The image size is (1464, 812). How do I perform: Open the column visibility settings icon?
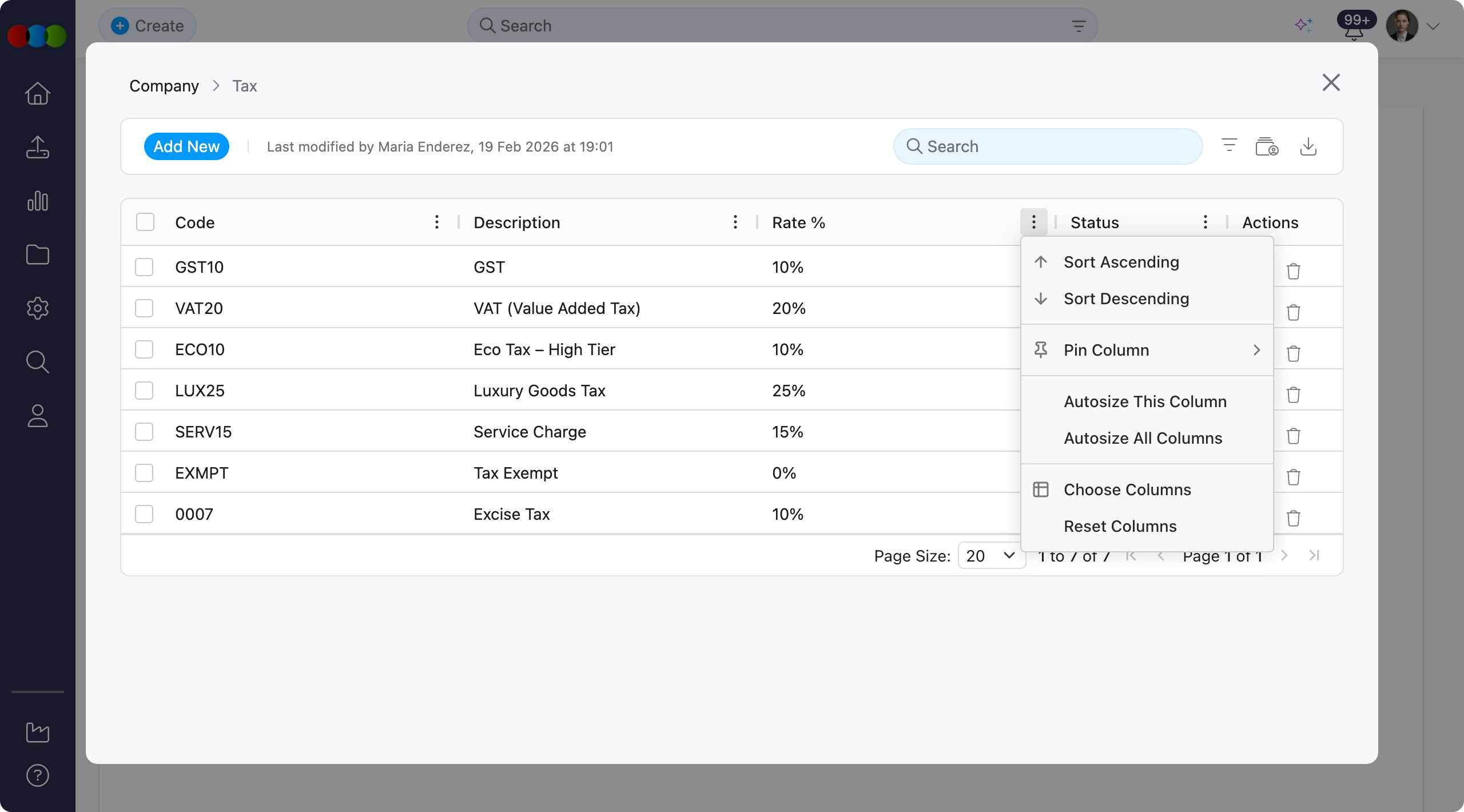click(1267, 147)
